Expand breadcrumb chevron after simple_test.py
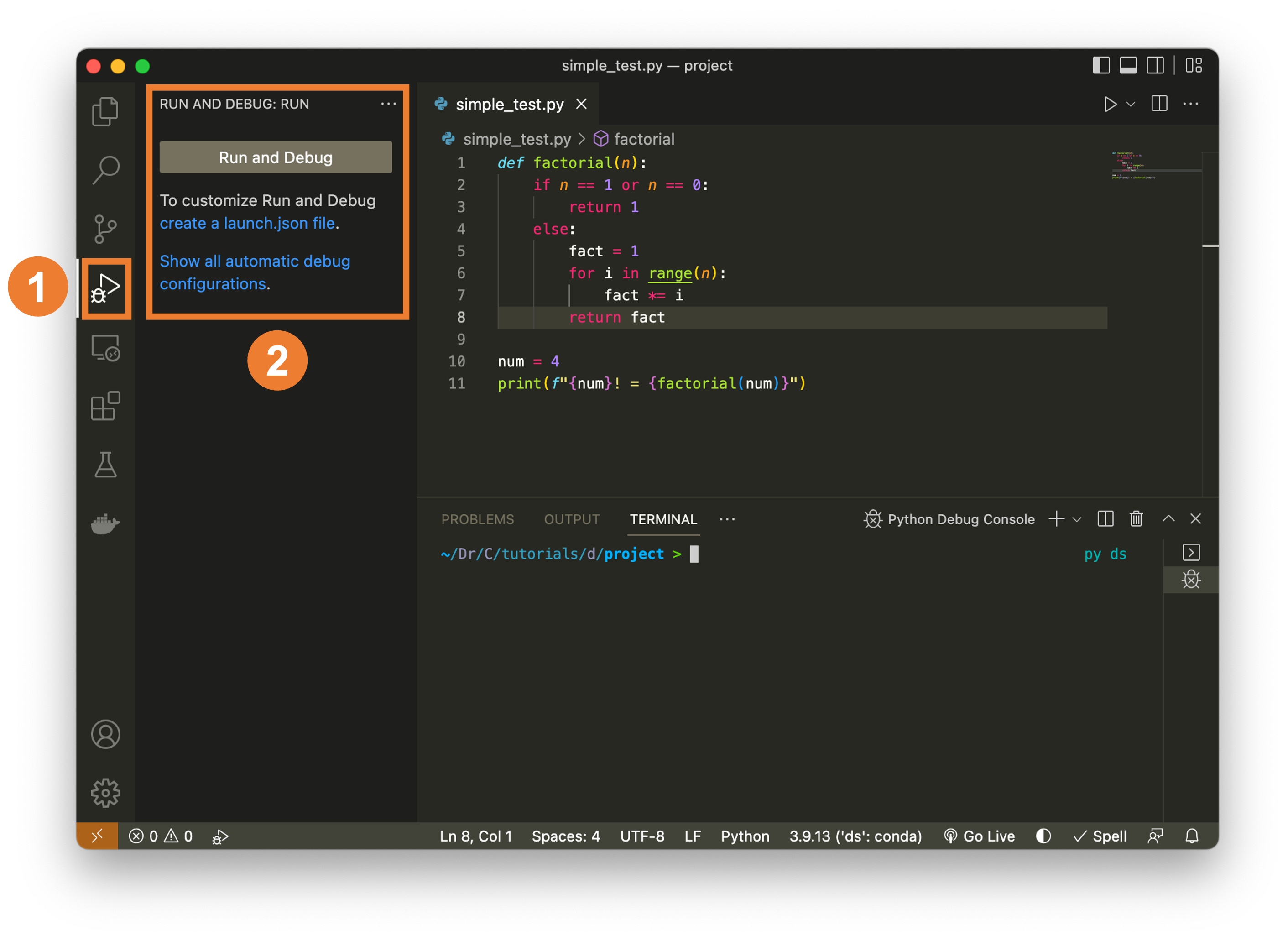 (581, 139)
